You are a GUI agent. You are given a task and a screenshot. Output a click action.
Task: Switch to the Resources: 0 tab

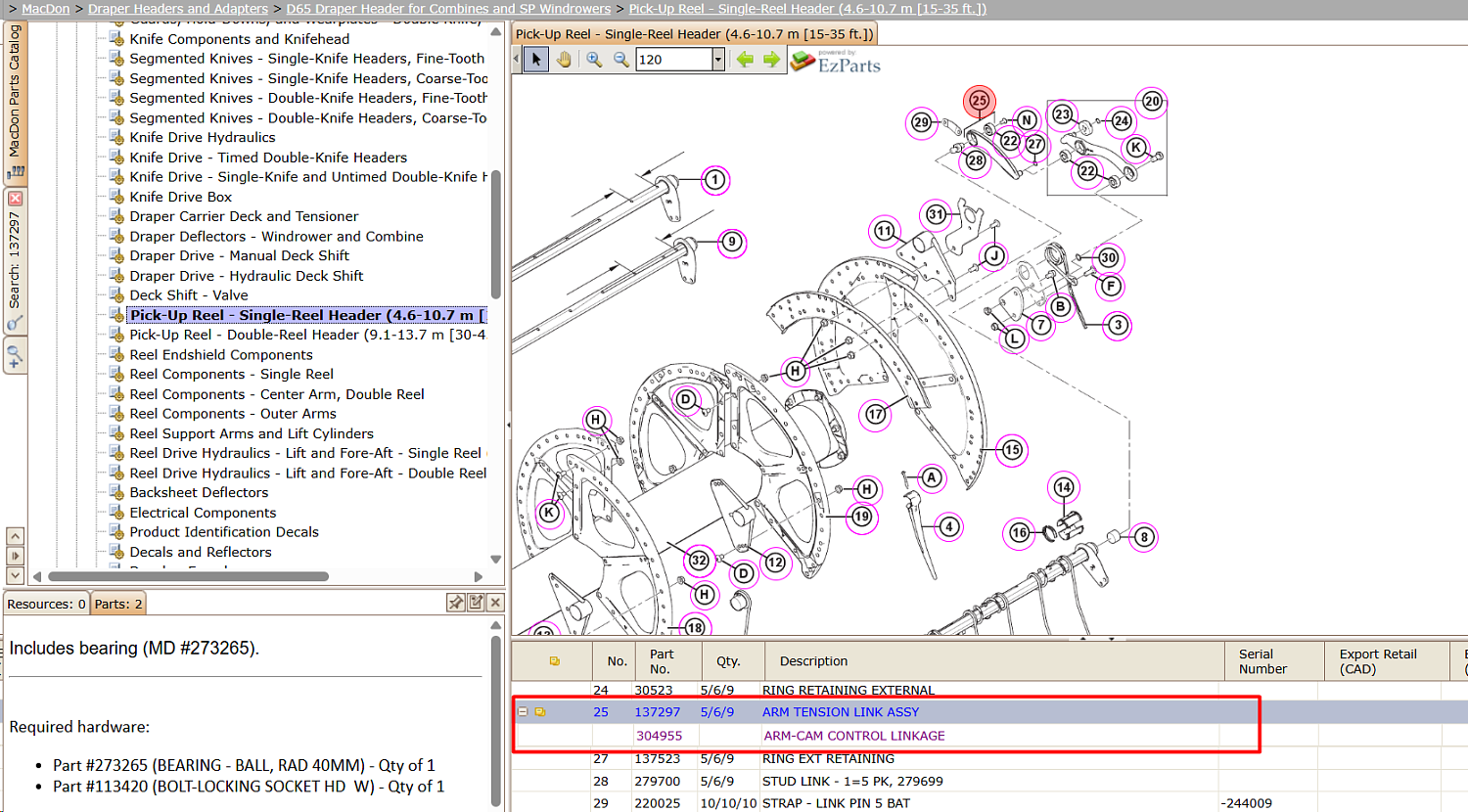46,604
